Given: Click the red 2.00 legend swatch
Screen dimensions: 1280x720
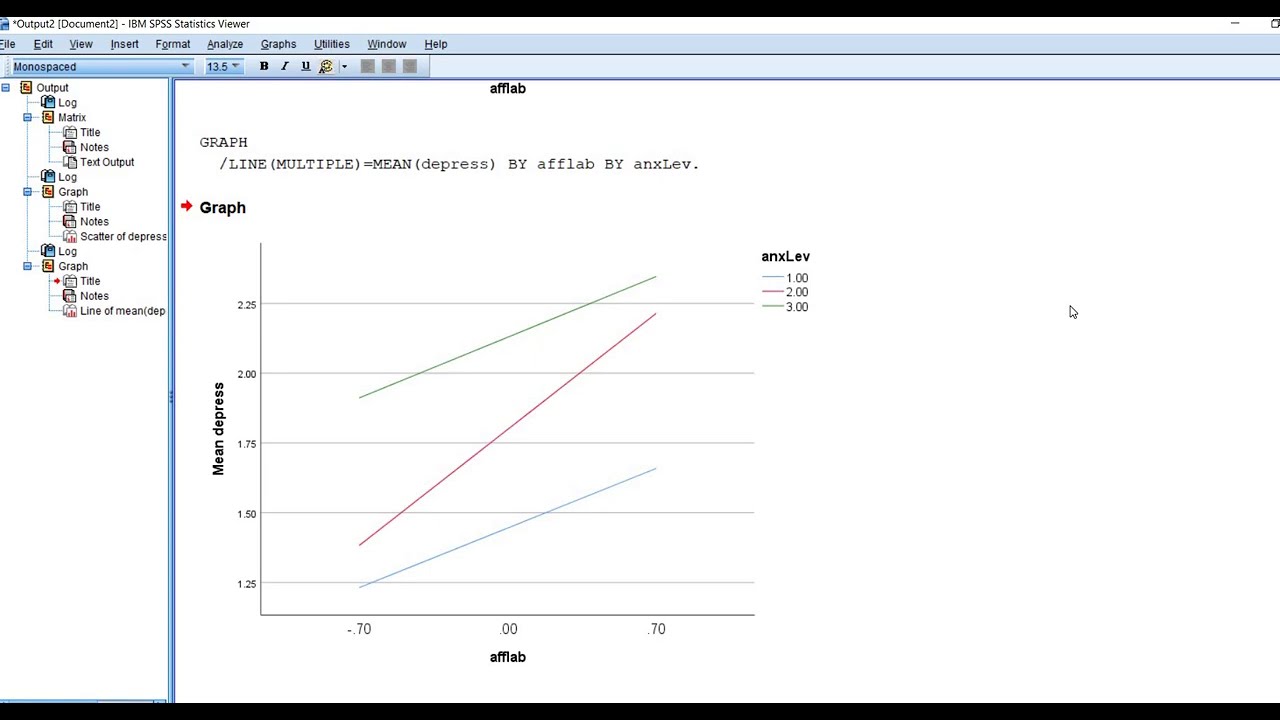Looking at the screenshot, I should click(772, 292).
